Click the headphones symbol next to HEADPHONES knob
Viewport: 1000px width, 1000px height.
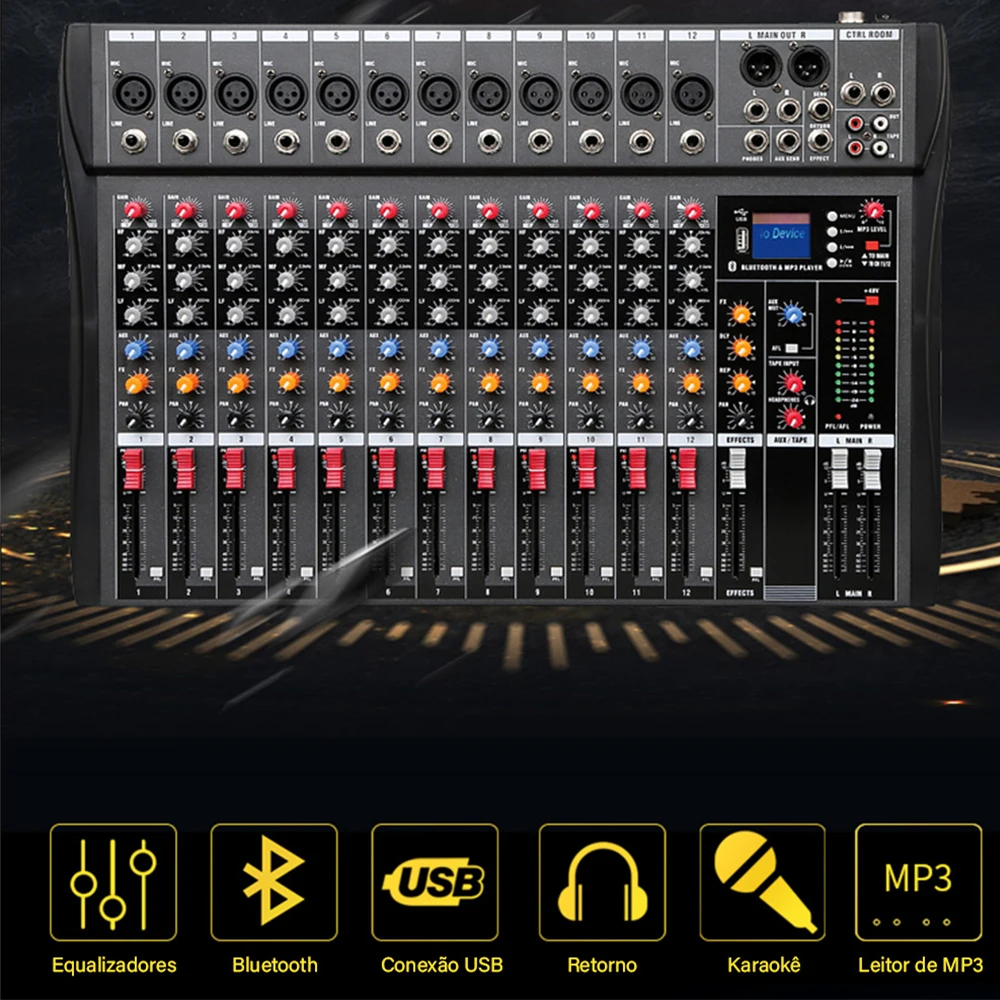pyautogui.click(x=810, y=401)
